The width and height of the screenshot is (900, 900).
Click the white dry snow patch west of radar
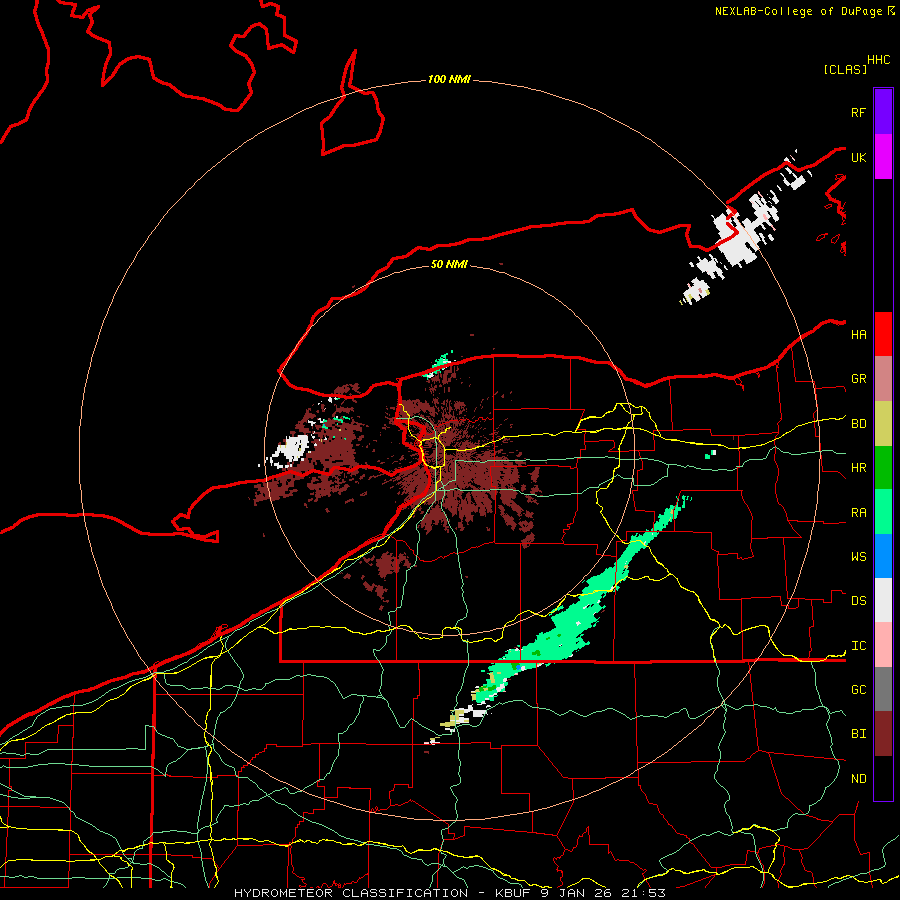point(291,449)
